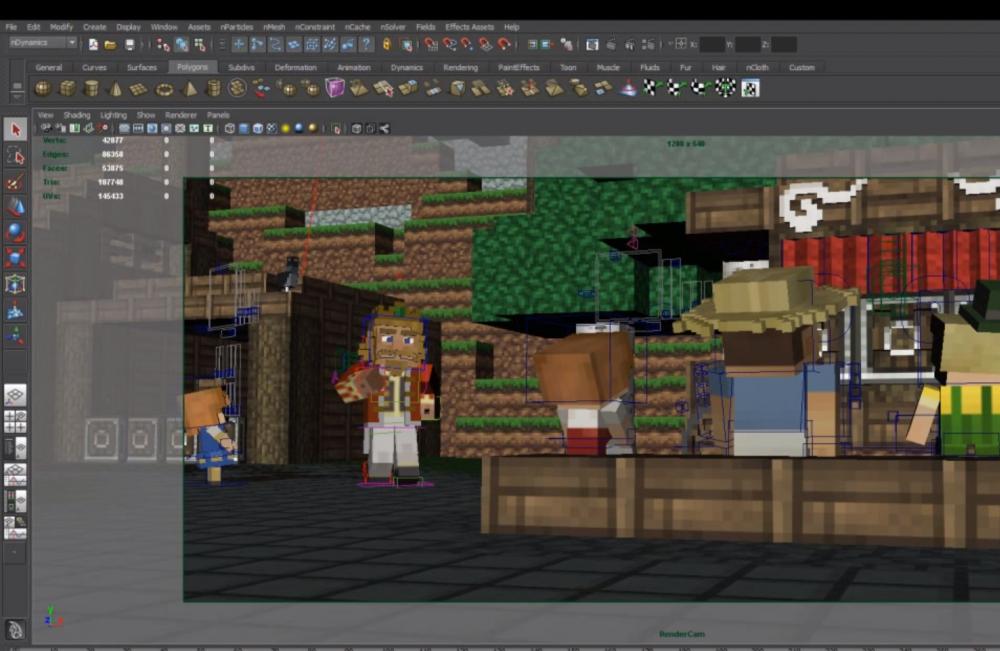The width and height of the screenshot is (1000, 651).
Task: Open the Render View window icon
Action: [x=592, y=45]
